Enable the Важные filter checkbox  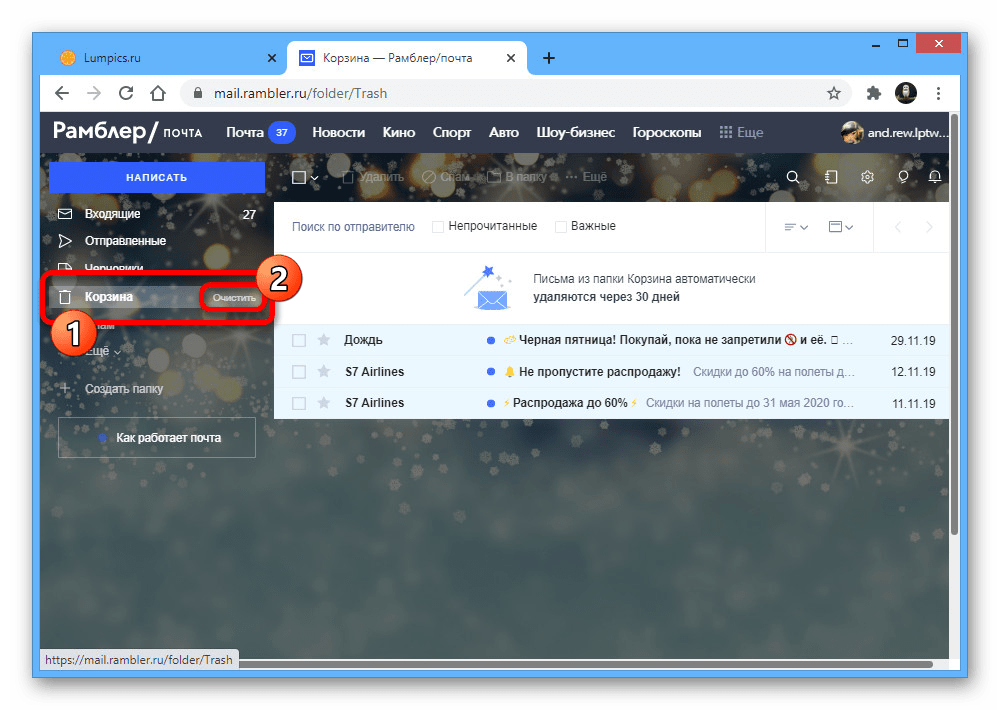[561, 227]
